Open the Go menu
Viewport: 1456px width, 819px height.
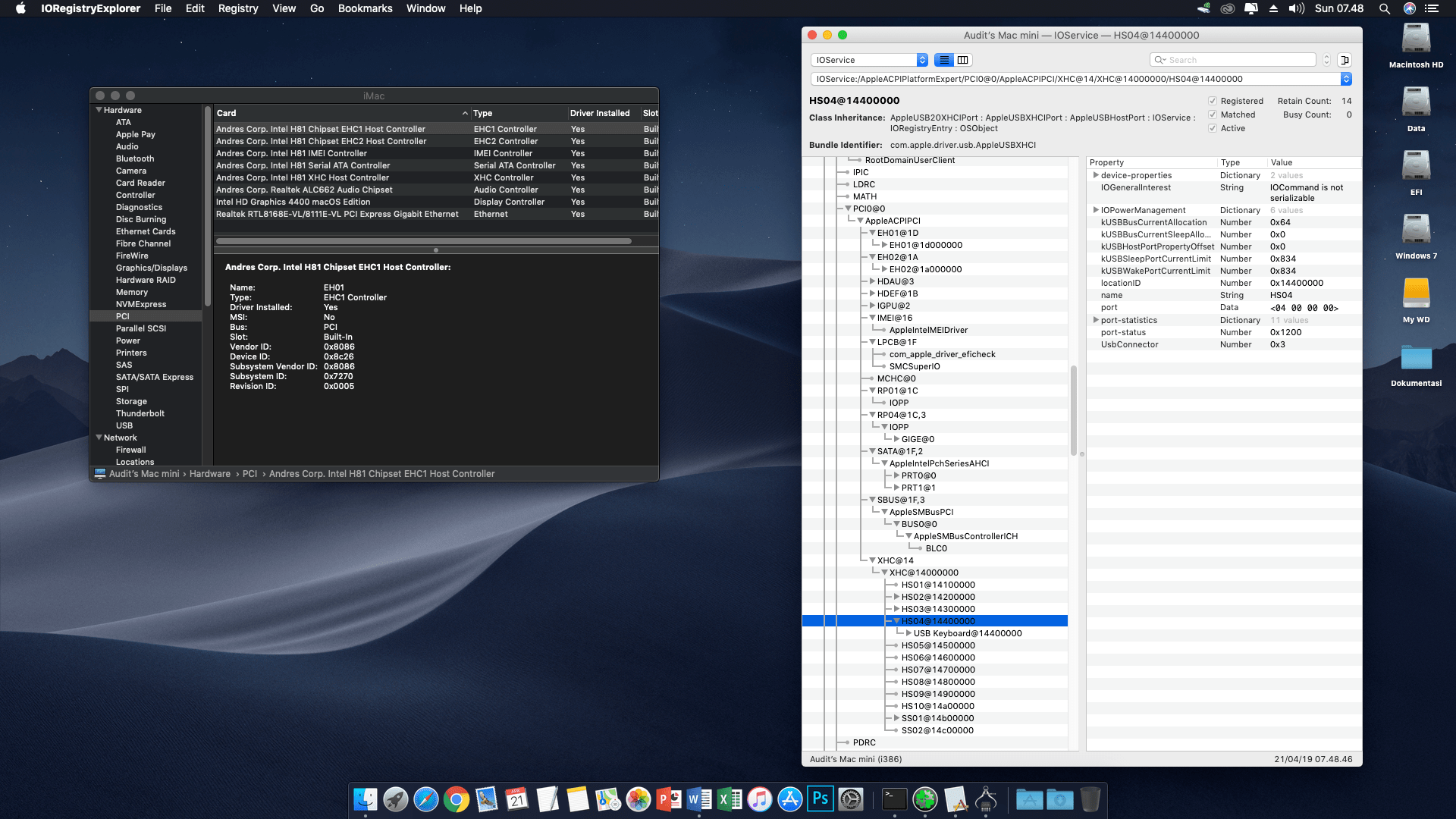(x=317, y=8)
